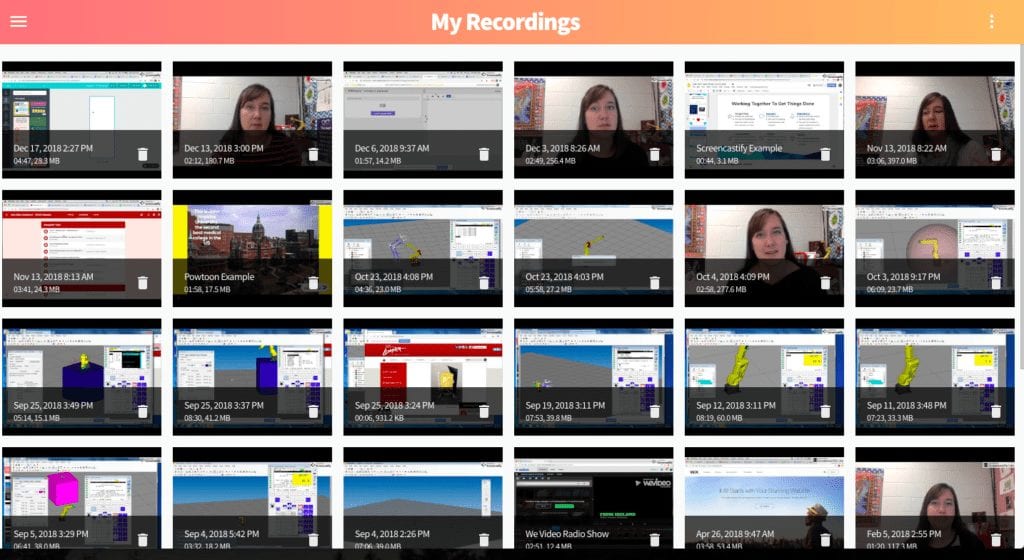Screen dimensions: 1024x560
Task: Delete the Sep 19, 2018 3:11 PM recording
Action: 655,411
